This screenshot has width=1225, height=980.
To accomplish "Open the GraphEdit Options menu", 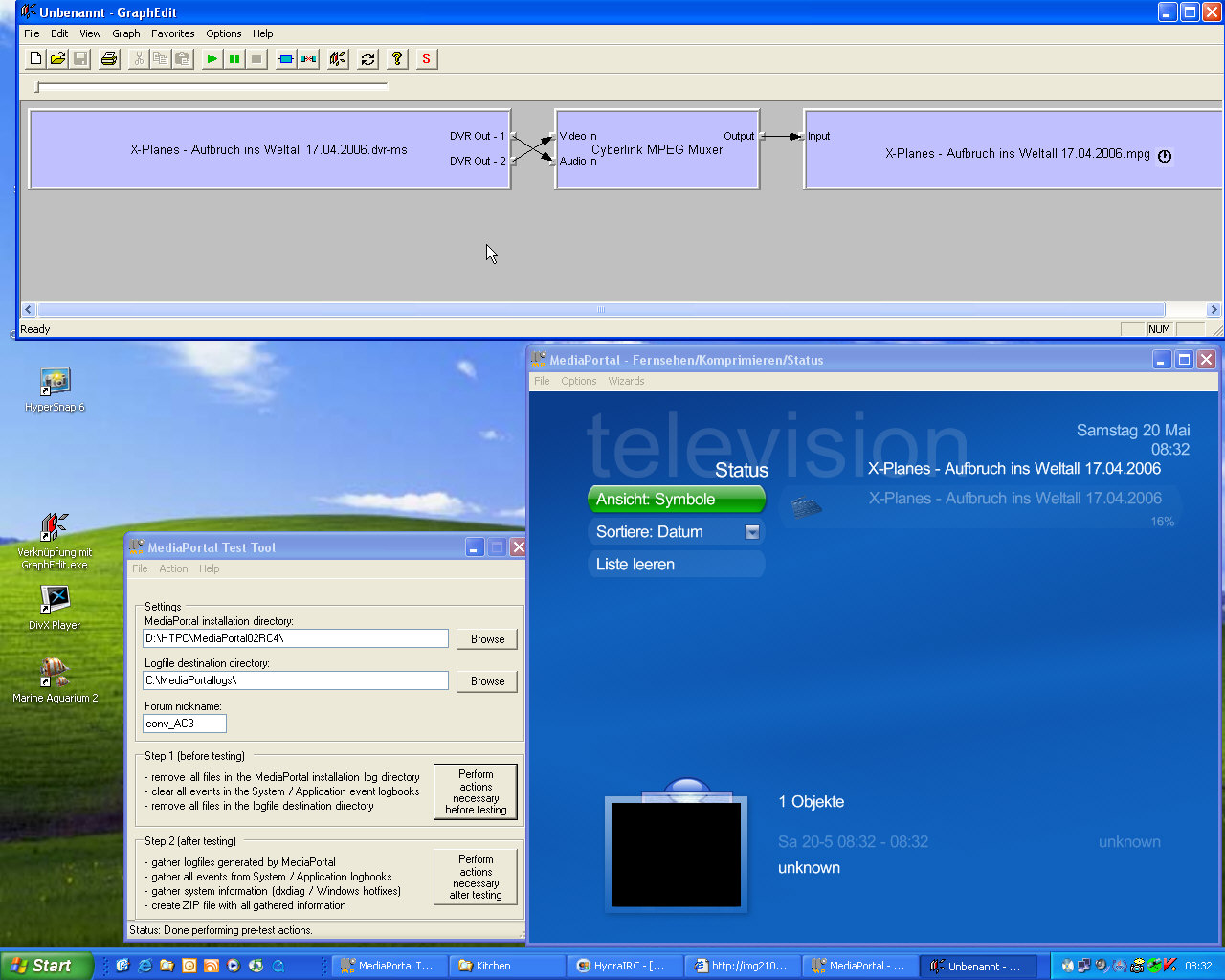I will coord(224,33).
